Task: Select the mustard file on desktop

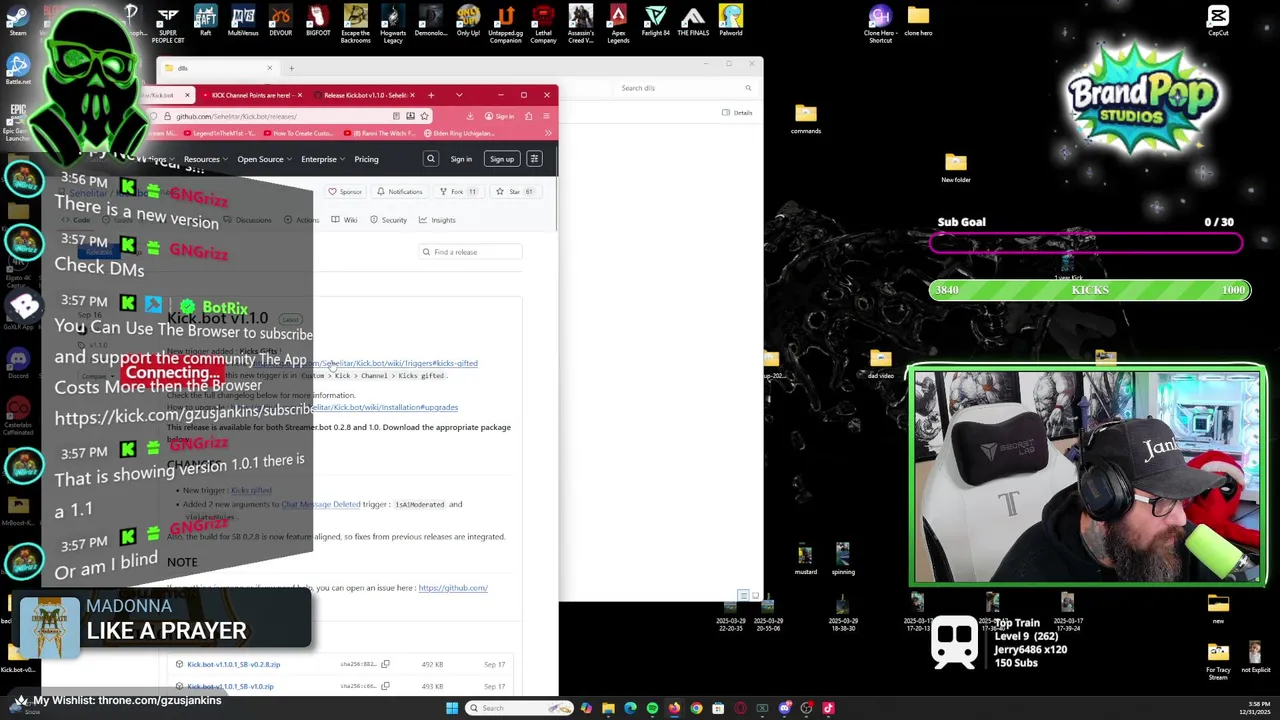Action: coord(806,559)
